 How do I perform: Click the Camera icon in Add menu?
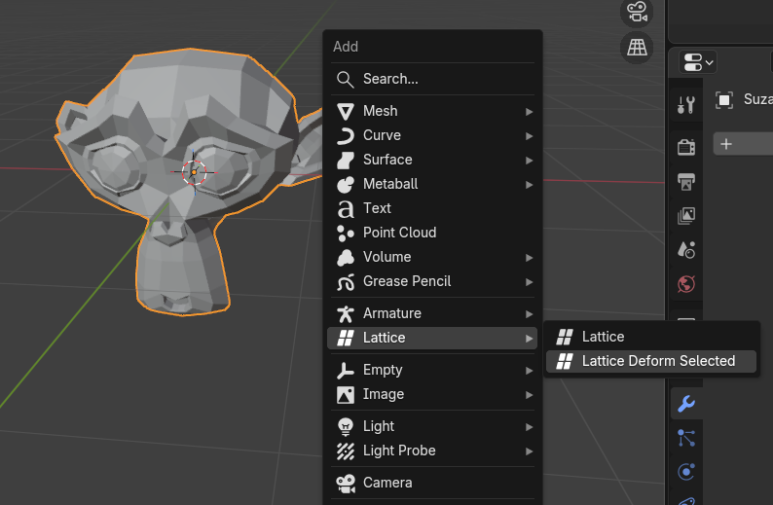click(x=345, y=483)
